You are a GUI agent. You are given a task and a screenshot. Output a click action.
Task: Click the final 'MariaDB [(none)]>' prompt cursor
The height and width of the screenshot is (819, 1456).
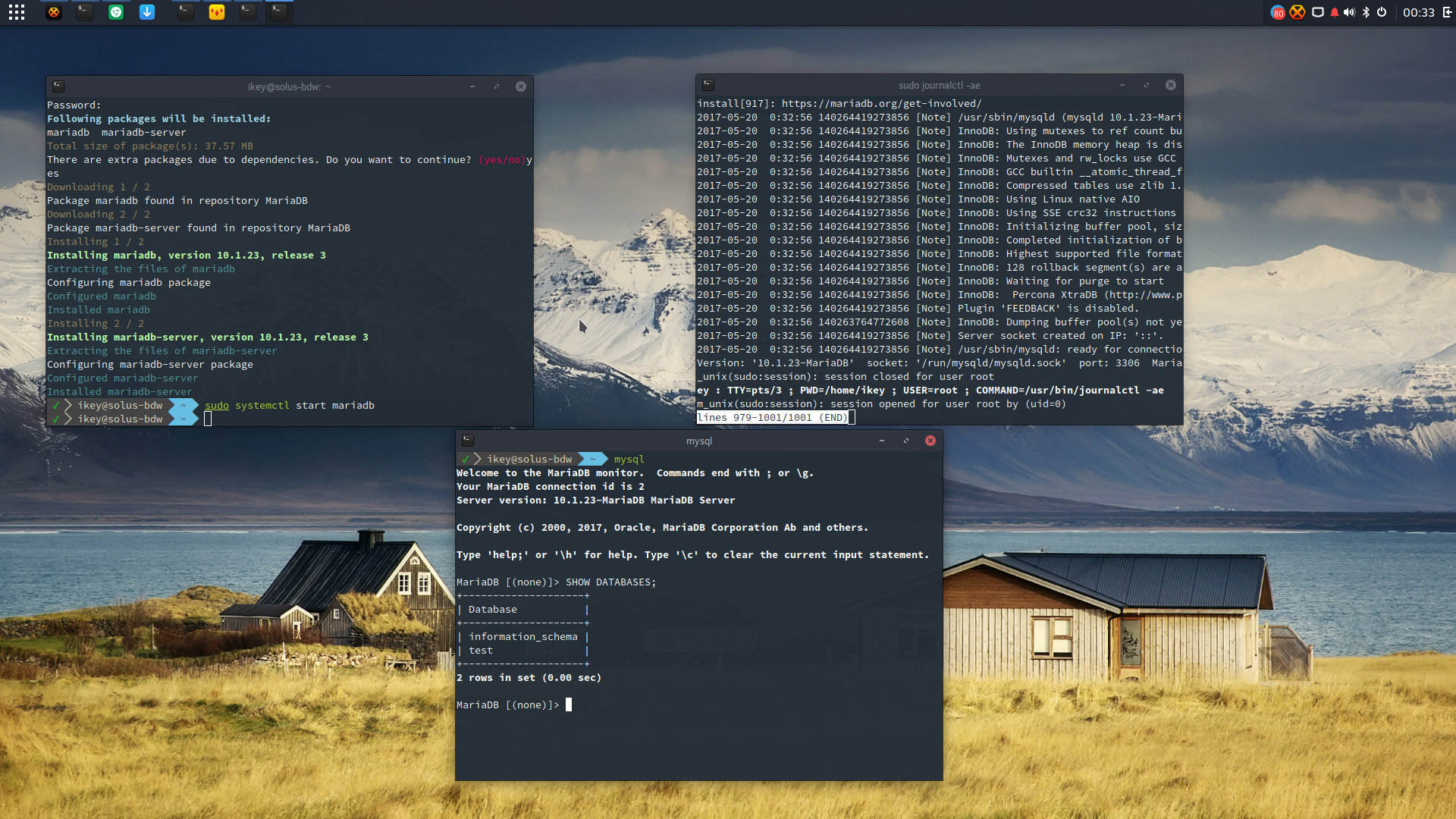click(x=569, y=705)
